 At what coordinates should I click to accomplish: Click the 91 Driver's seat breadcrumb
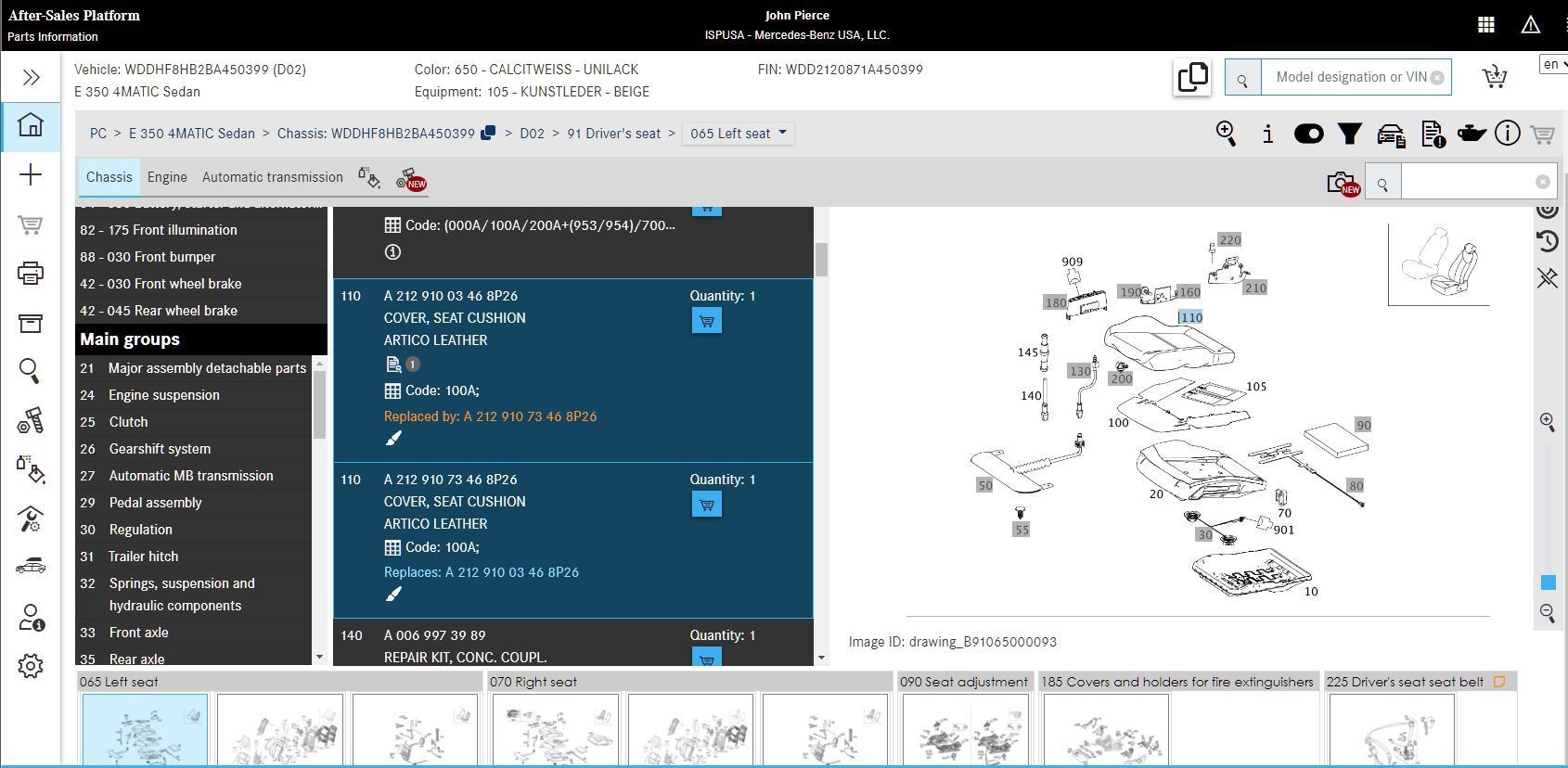[613, 134]
